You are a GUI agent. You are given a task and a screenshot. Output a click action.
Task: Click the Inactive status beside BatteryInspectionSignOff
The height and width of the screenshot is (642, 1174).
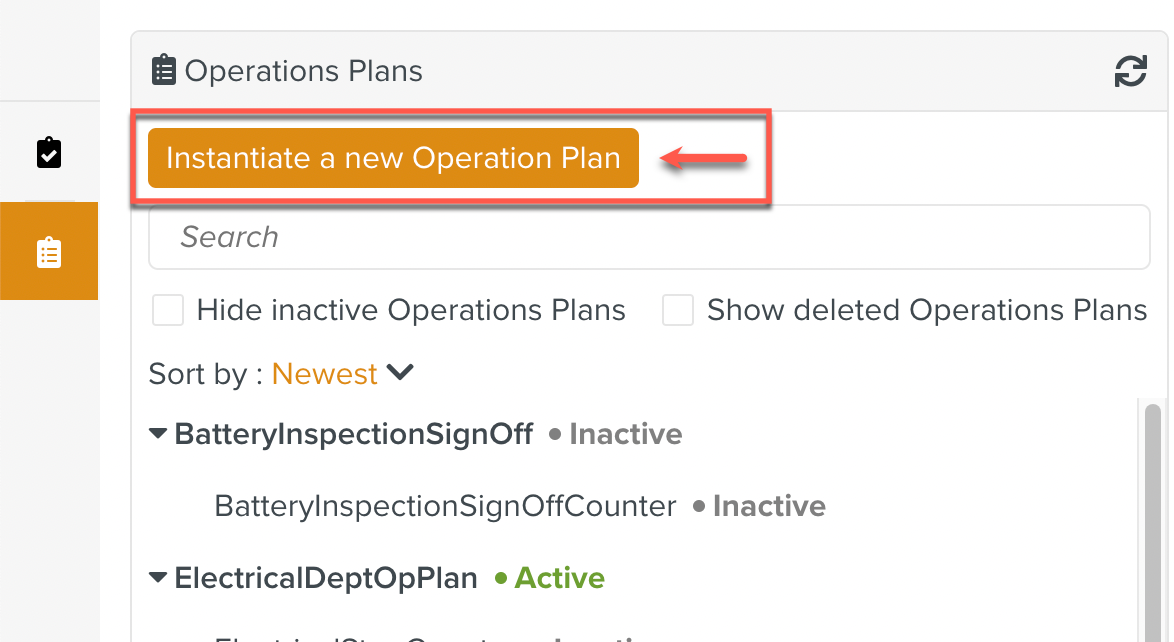tap(625, 434)
